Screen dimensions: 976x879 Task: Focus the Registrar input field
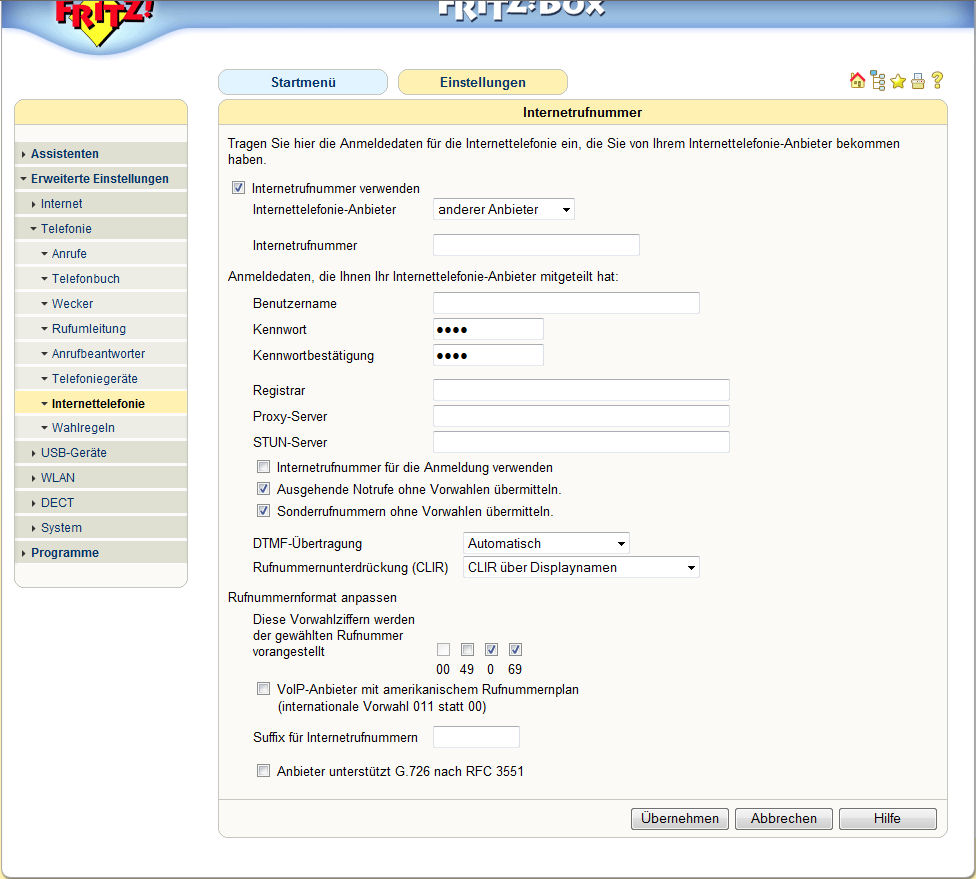pyautogui.click(x=581, y=390)
